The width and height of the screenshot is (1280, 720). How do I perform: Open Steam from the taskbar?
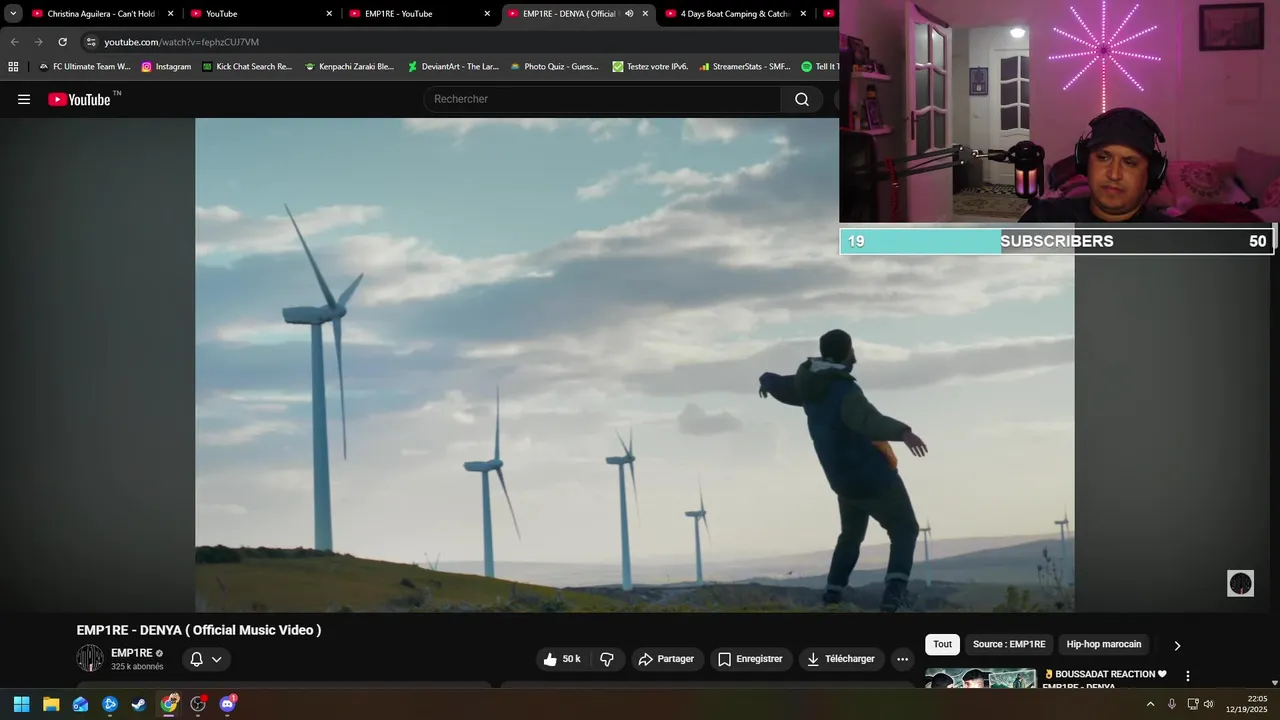[x=139, y=704]
